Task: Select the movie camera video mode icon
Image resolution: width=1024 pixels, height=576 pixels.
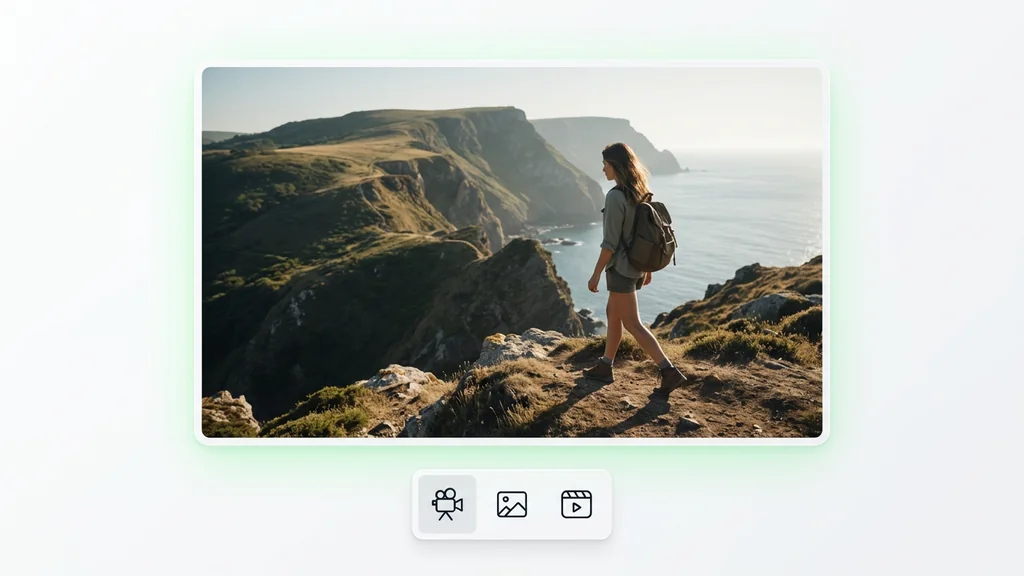Action: click(447, 504)
